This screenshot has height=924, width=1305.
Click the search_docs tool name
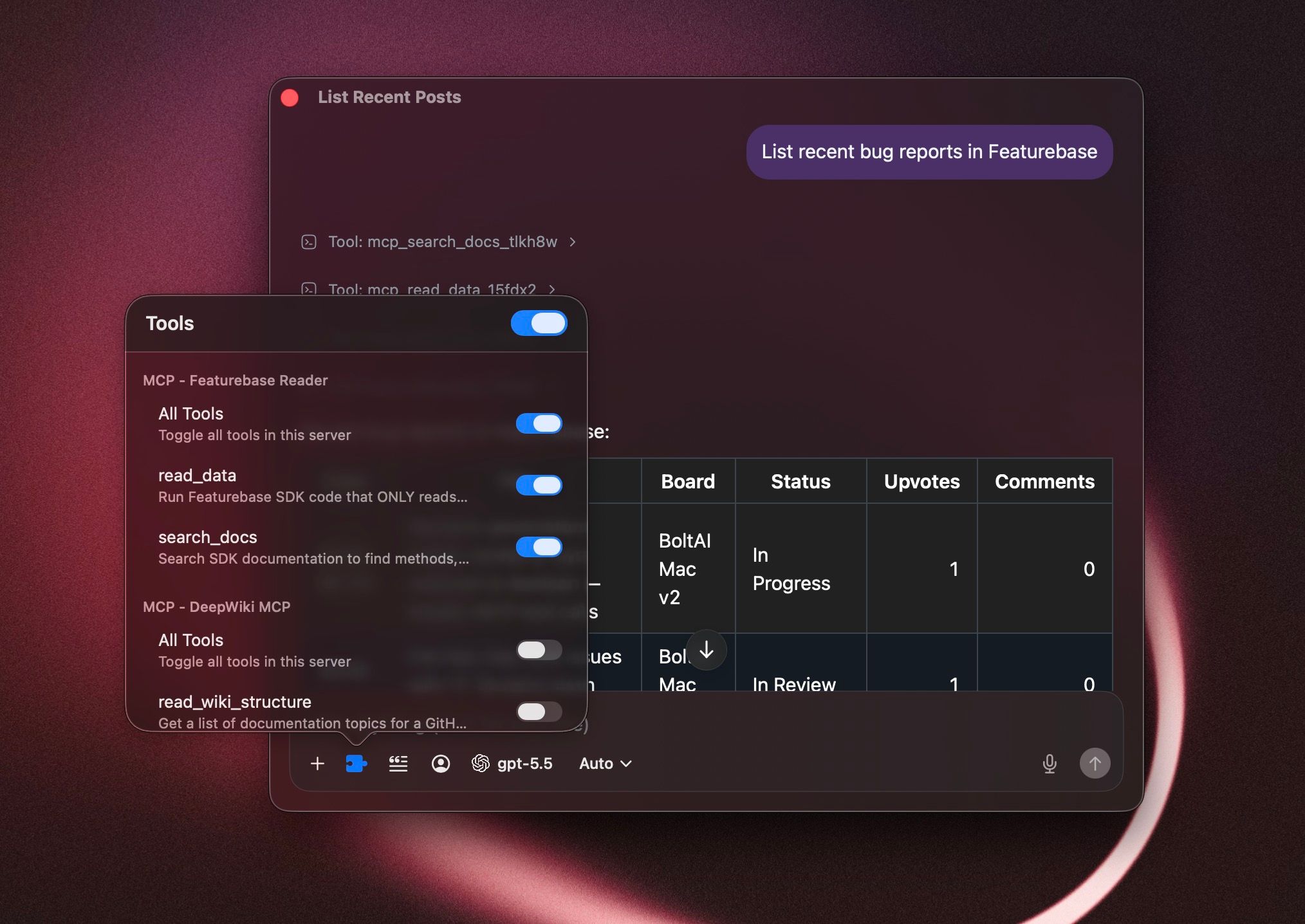(x=208, y=537)
